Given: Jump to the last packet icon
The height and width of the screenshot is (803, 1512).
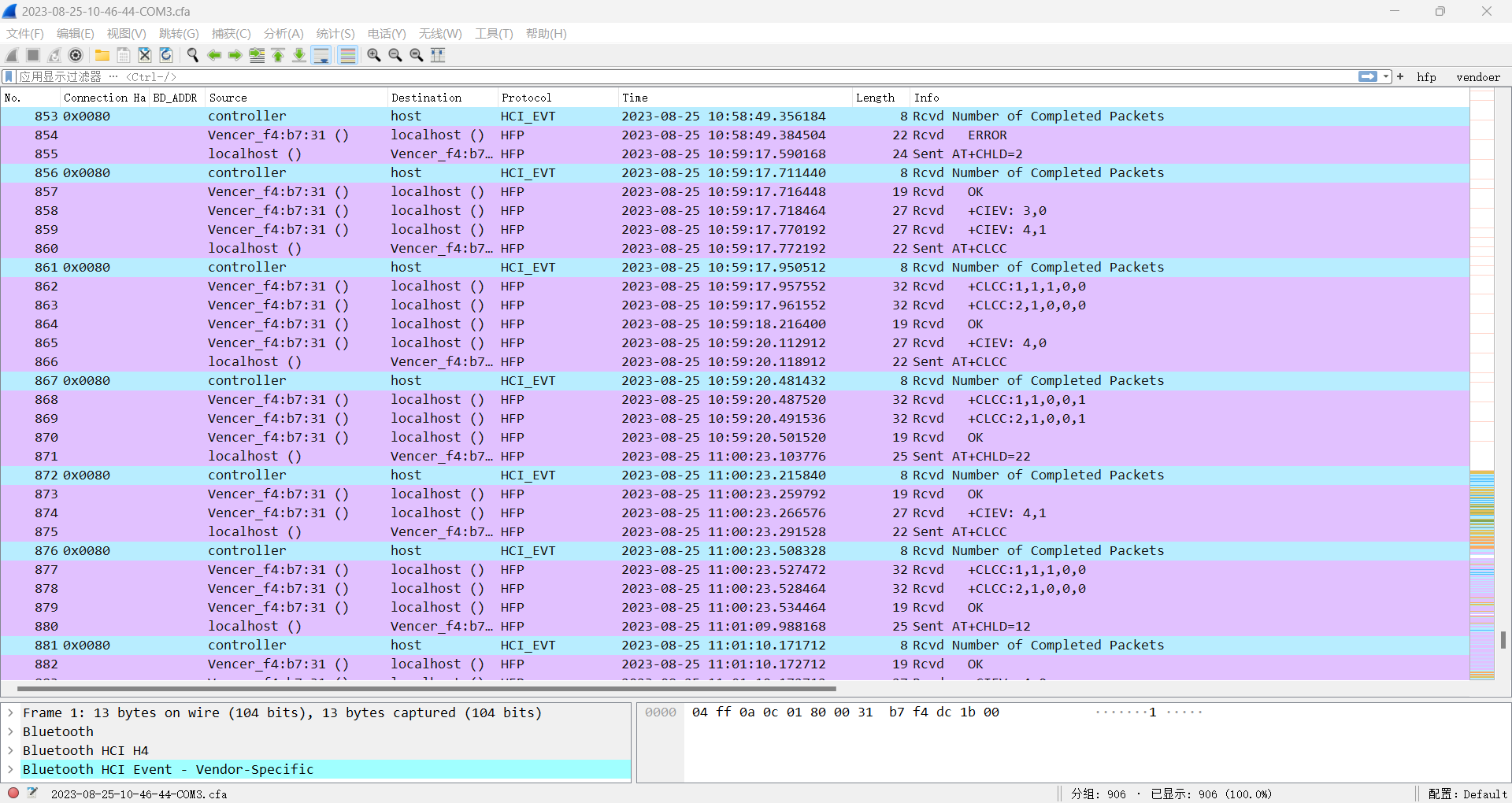Looking at the screenshot, I should click(x=299, y=55).
